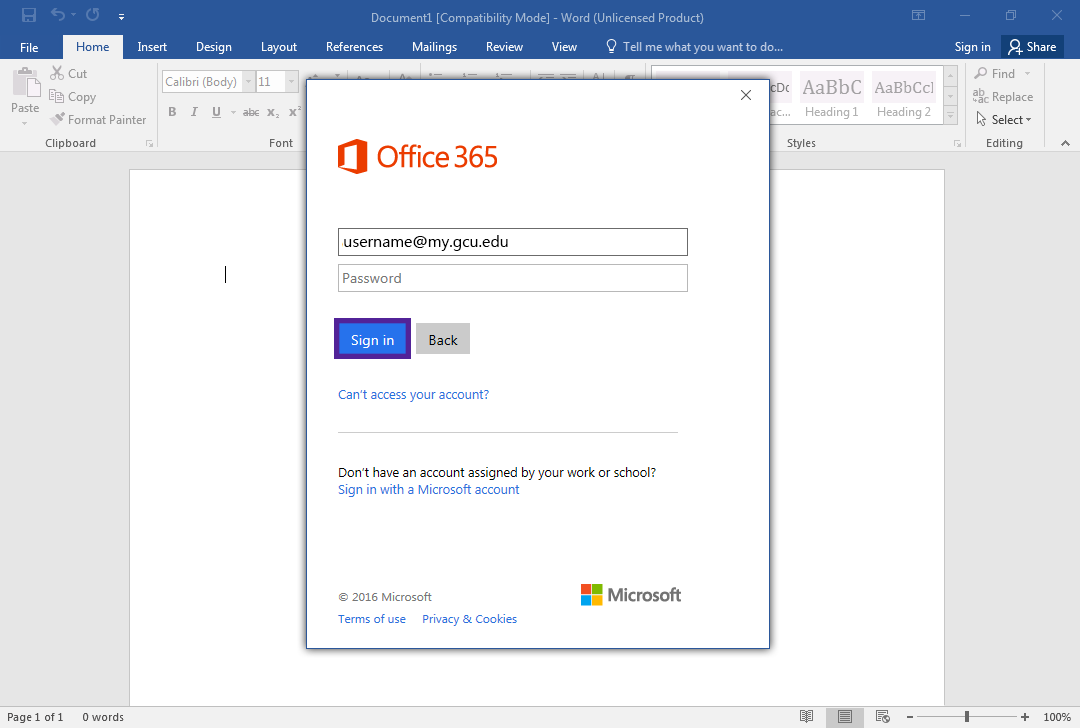Zoom in with the plus button

tap(1025, 717)
